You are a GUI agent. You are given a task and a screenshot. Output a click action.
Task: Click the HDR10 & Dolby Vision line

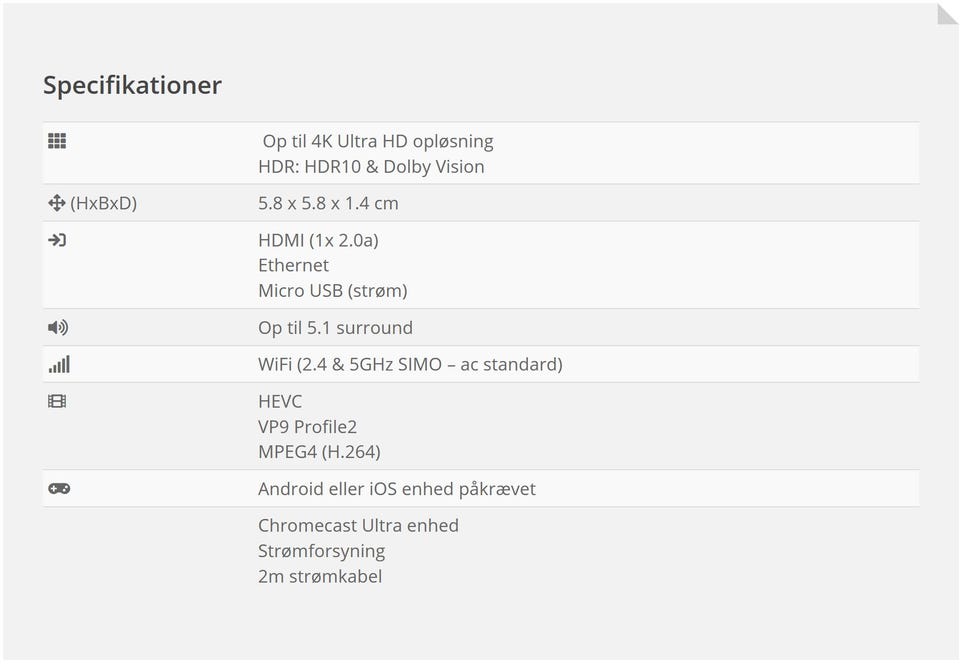[371, 167]
